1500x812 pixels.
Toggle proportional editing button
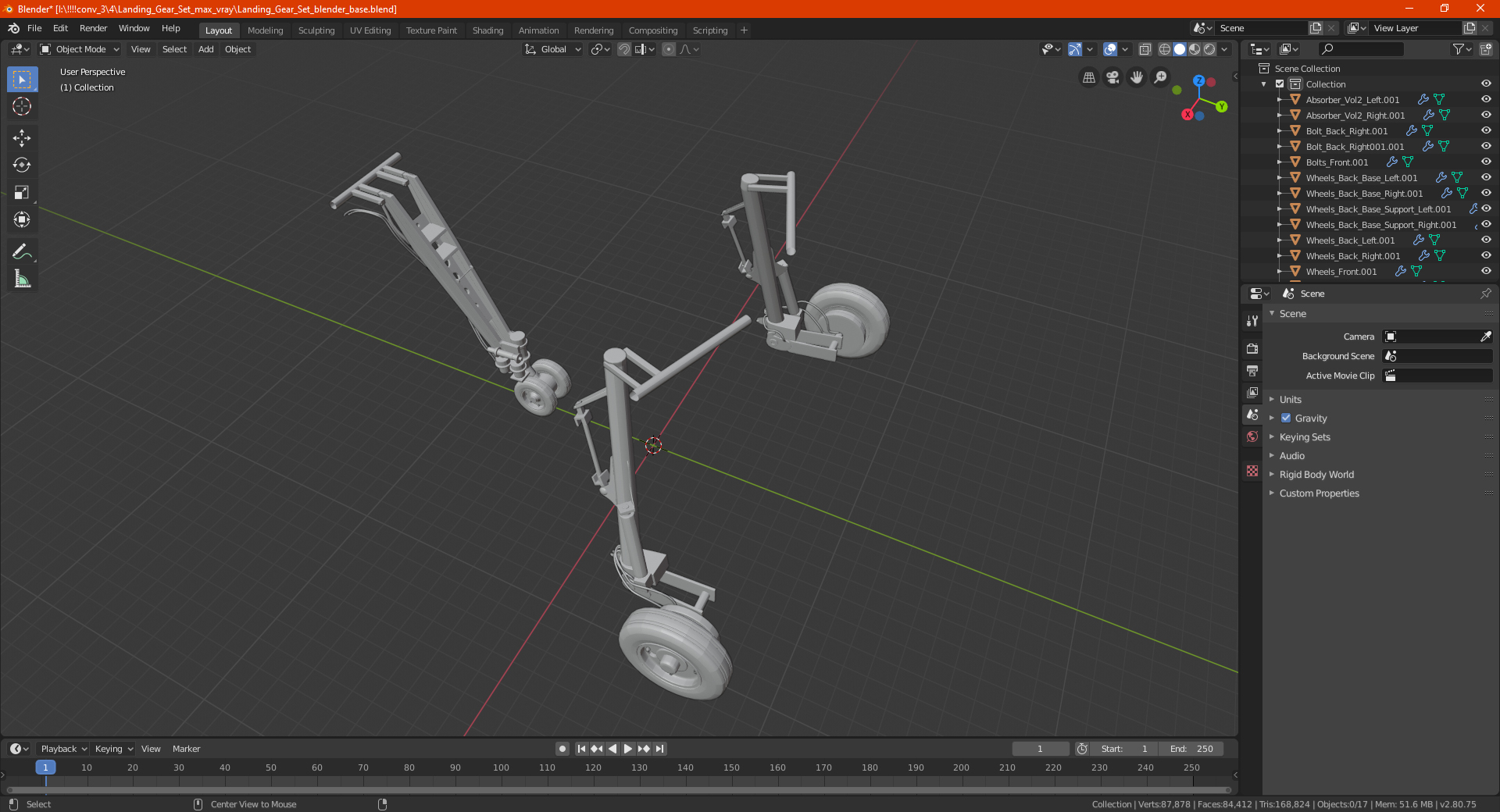click(x=669, y=49)
